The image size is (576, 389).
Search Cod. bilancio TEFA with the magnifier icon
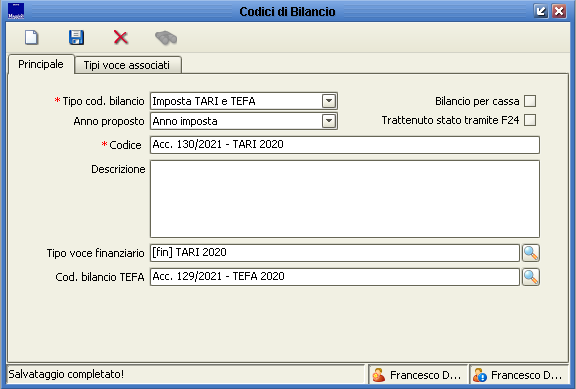click(531, 277)
